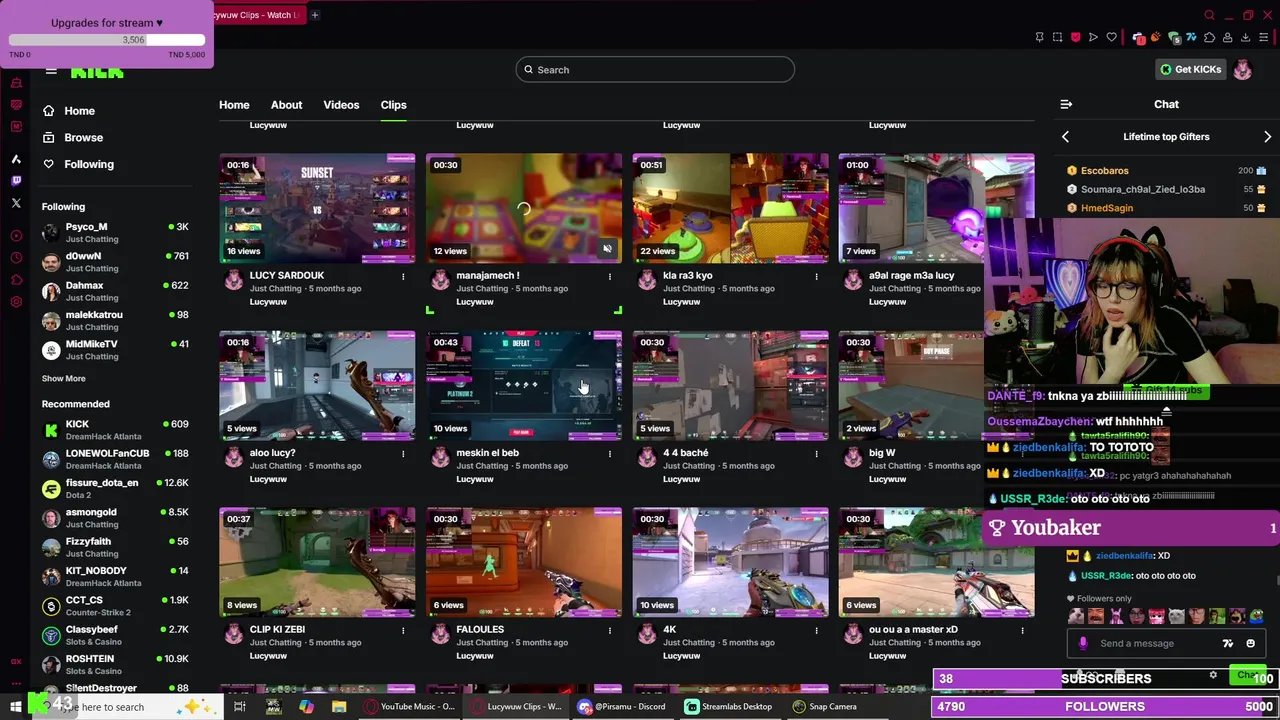The image size is (1280, 720).
Task: Open options menu for 4K clip
Action: coord(816,630)
